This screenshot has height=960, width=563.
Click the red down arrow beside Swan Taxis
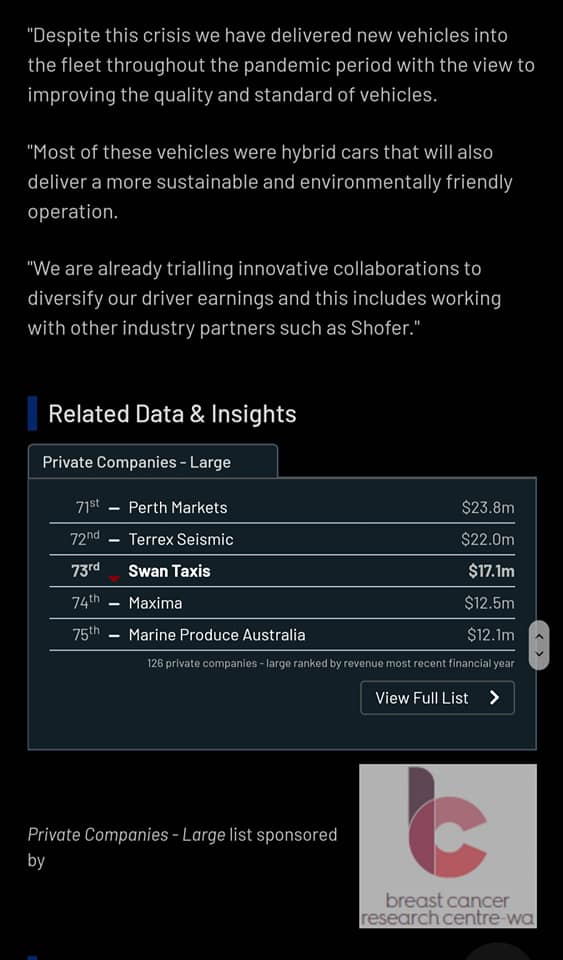(114, 578)
